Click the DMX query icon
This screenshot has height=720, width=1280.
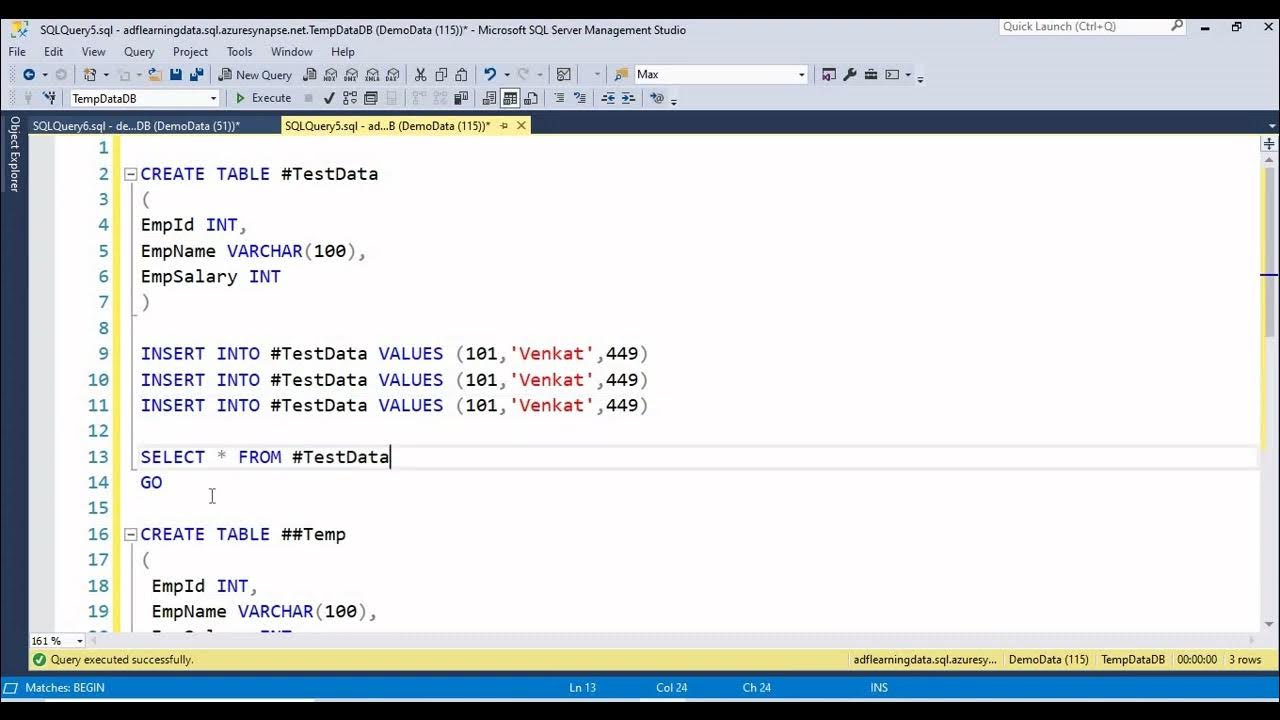351,74
